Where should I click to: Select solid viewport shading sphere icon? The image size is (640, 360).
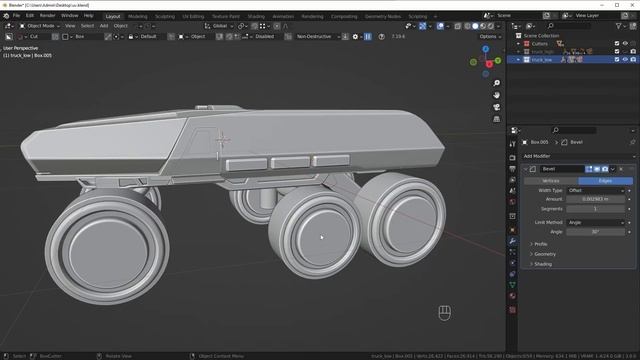click(475, 26)
